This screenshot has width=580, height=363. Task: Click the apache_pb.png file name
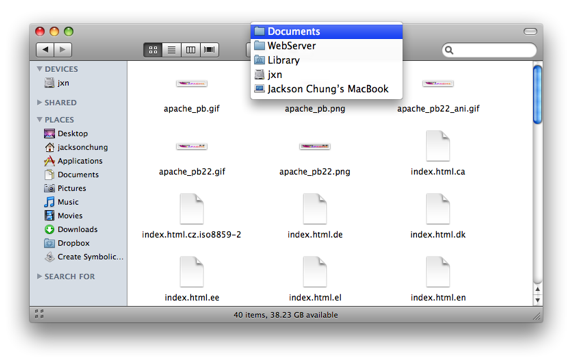pyautogui.click(x=315, y=109)
